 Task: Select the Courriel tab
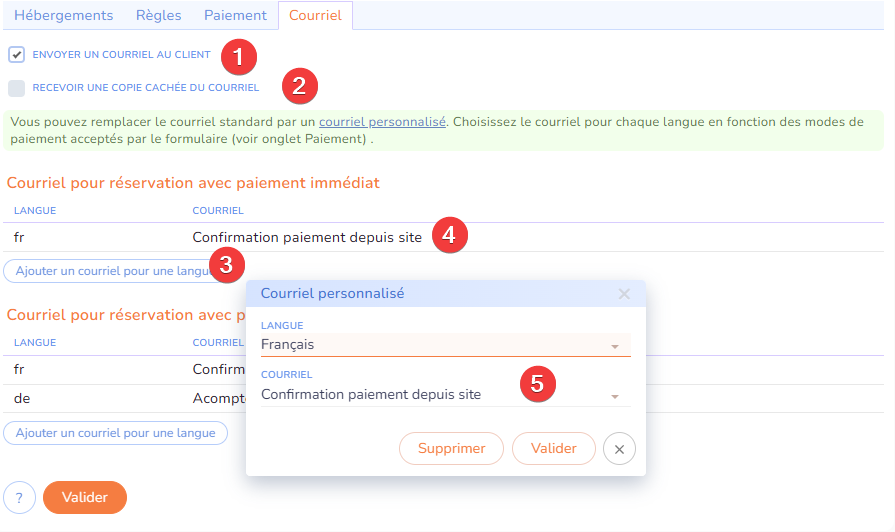click(315, 15)
